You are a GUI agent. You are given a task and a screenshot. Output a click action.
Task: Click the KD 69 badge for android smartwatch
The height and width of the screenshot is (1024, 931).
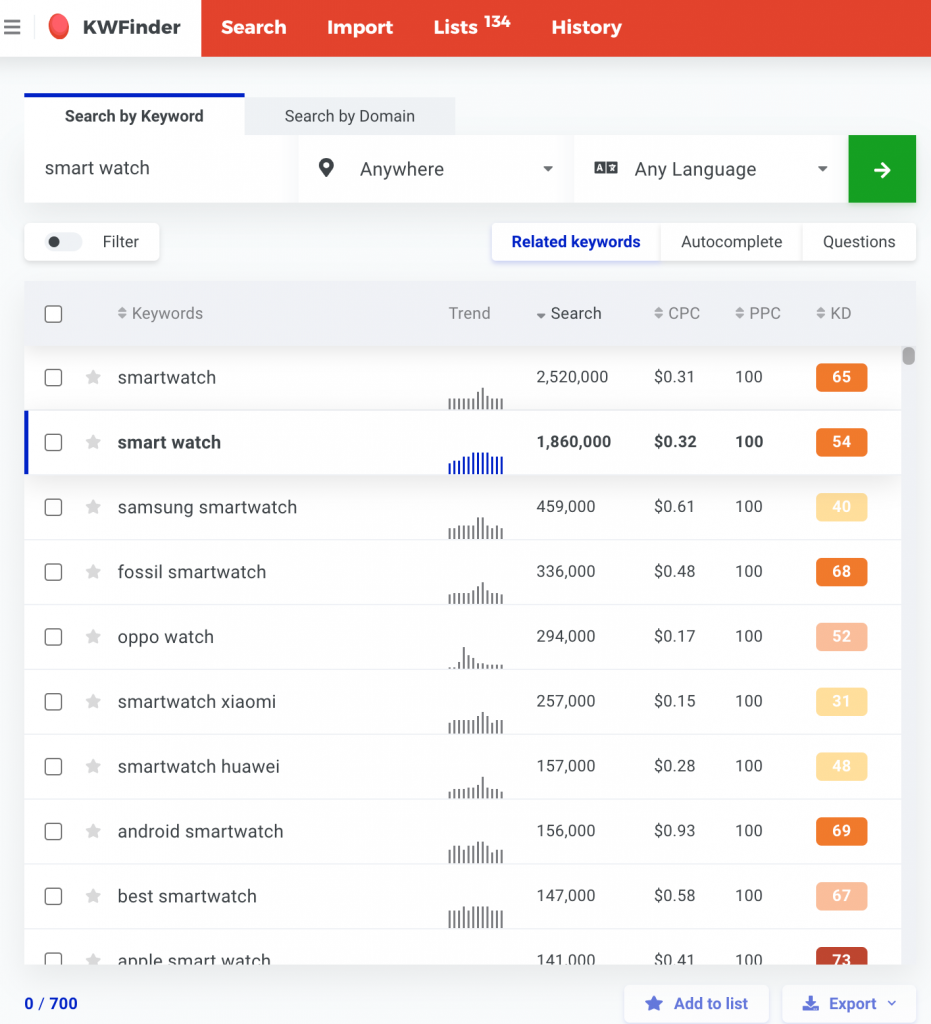tap(842, 831)
